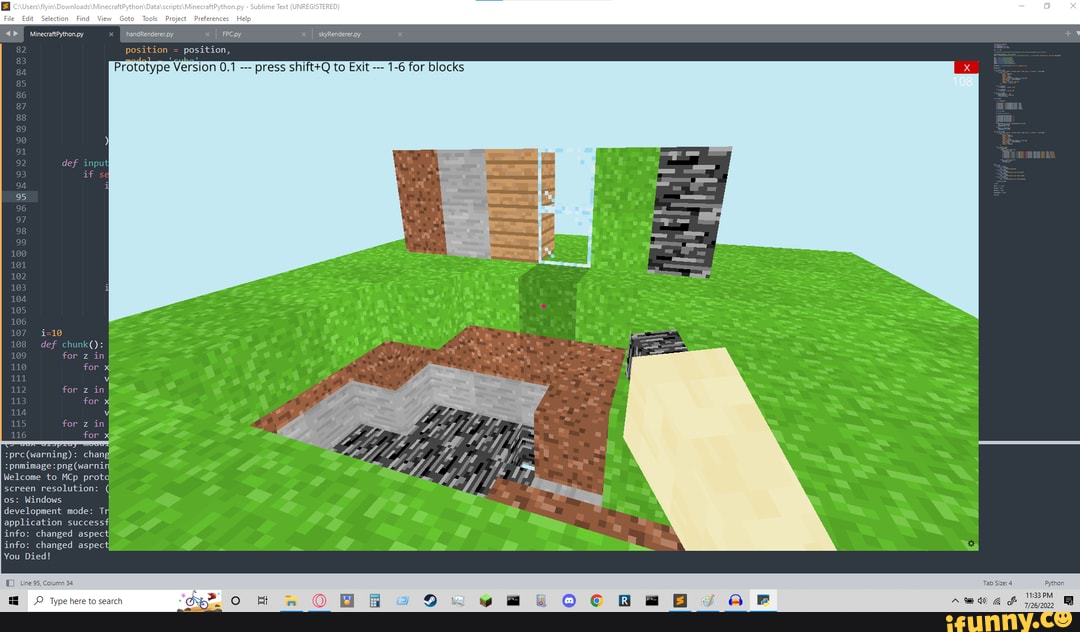Open the notification center icon

click(x=1069, y=601)
